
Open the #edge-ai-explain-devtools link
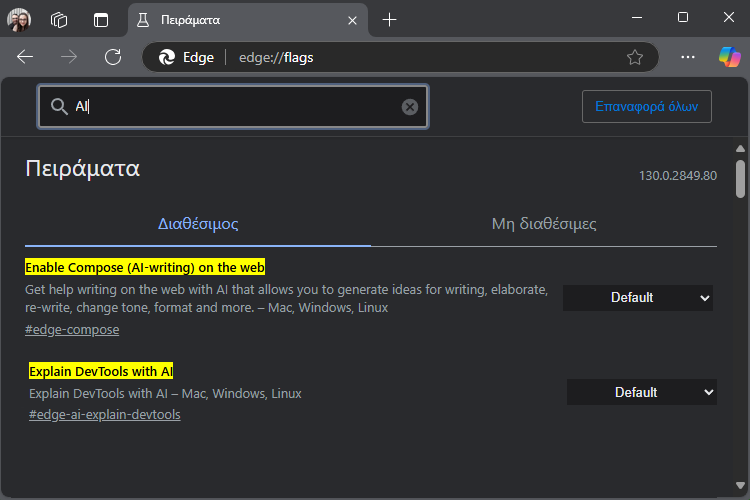(x=105, y=414)
